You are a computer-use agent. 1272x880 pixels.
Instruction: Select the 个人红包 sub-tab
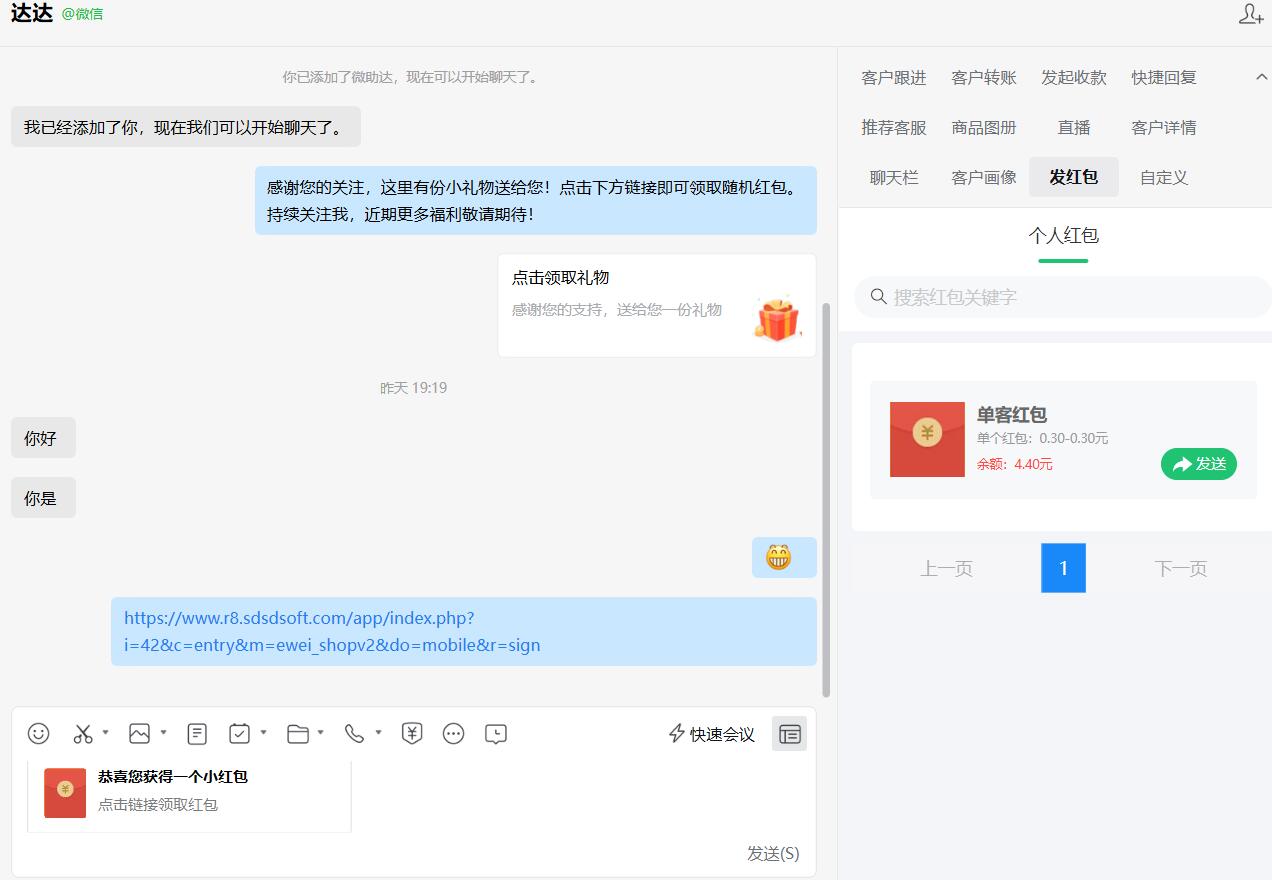coord(1063,236)
